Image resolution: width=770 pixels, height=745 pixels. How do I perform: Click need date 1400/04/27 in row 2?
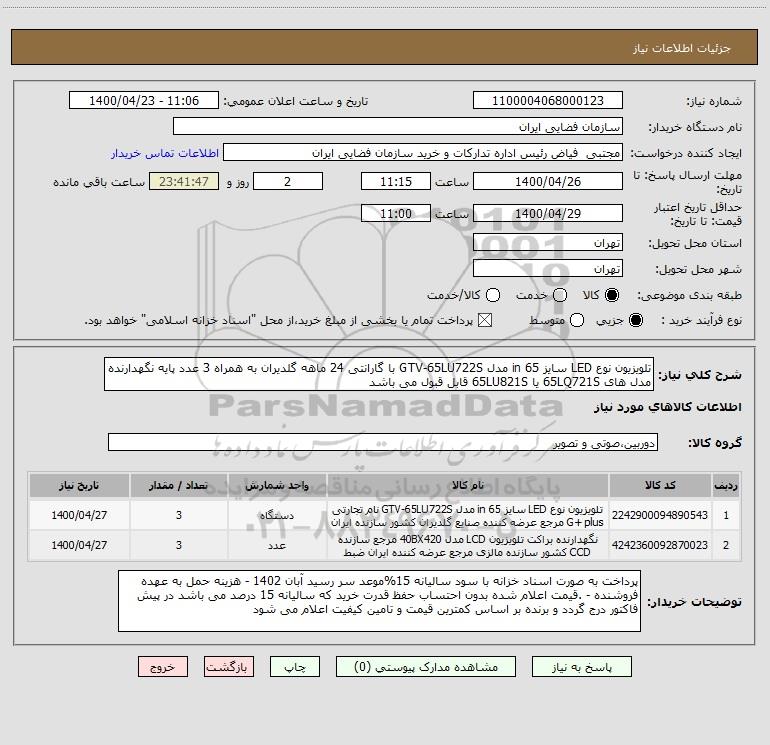(79, 545)
